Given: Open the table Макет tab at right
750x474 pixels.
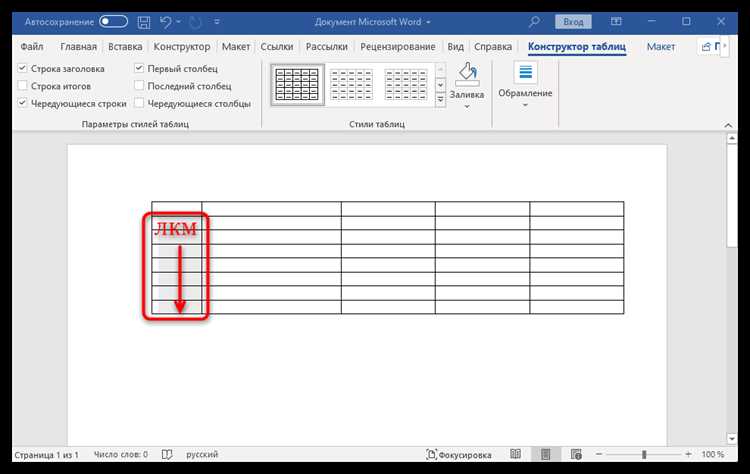Looking at the screenshot, I should (661, 46).
